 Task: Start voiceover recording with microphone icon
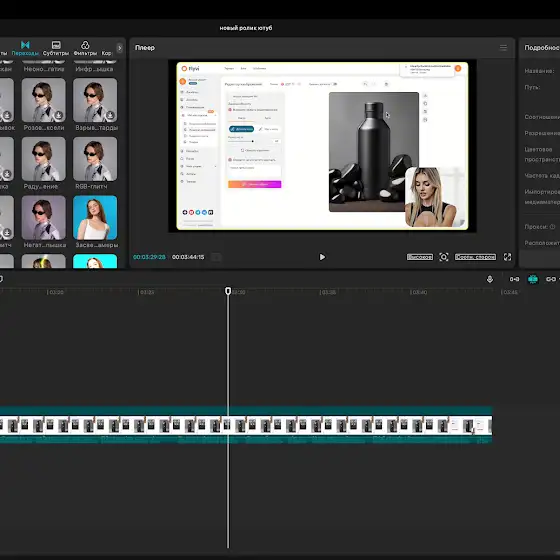tap(490, 279)
